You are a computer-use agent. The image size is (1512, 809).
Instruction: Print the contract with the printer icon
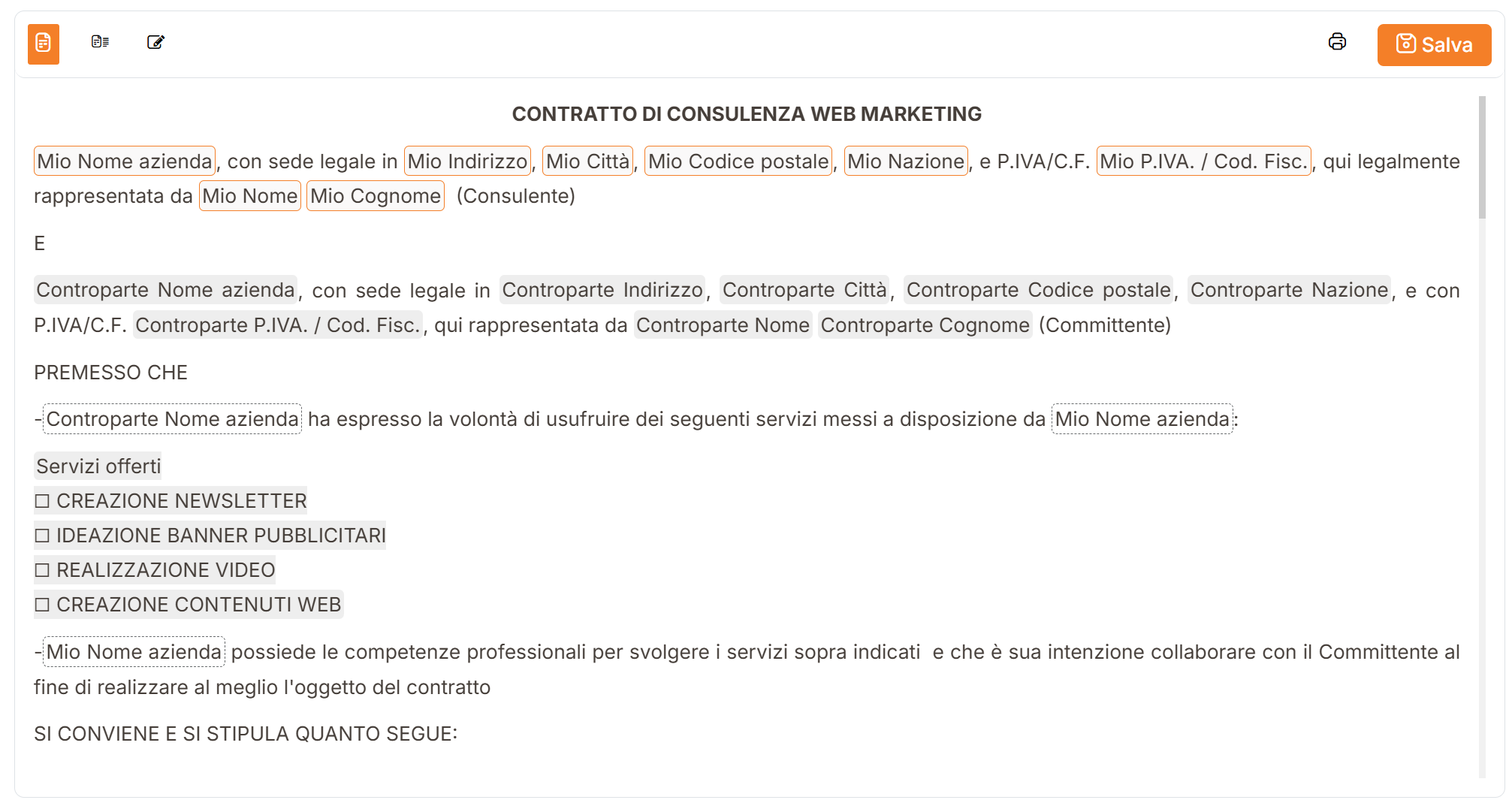(1337, 41)
